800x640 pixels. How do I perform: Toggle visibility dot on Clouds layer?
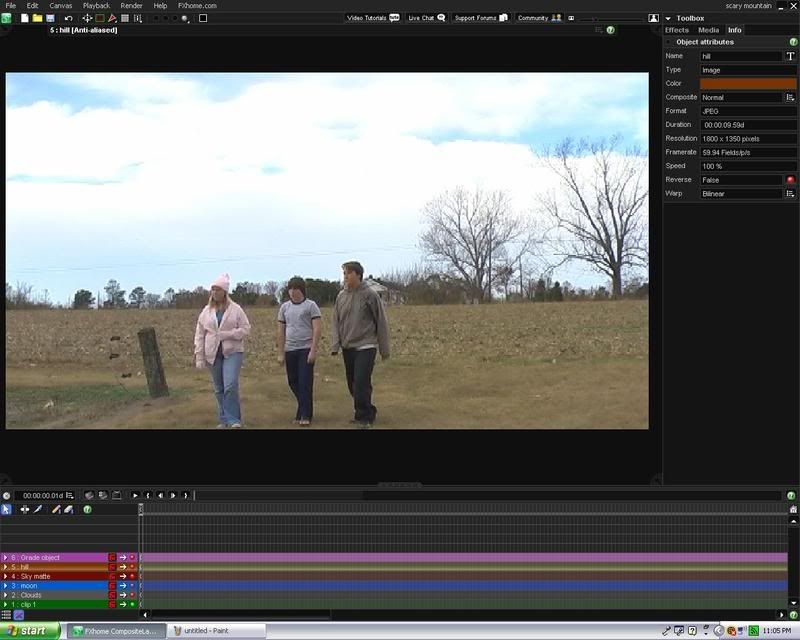click(x=132, y=595)
